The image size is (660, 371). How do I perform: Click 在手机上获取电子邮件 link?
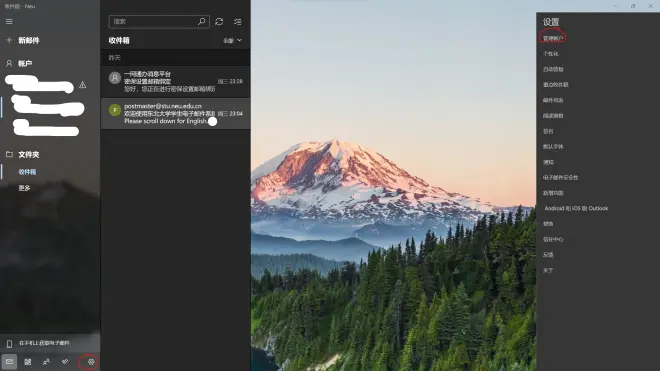[x=44, y=343]
